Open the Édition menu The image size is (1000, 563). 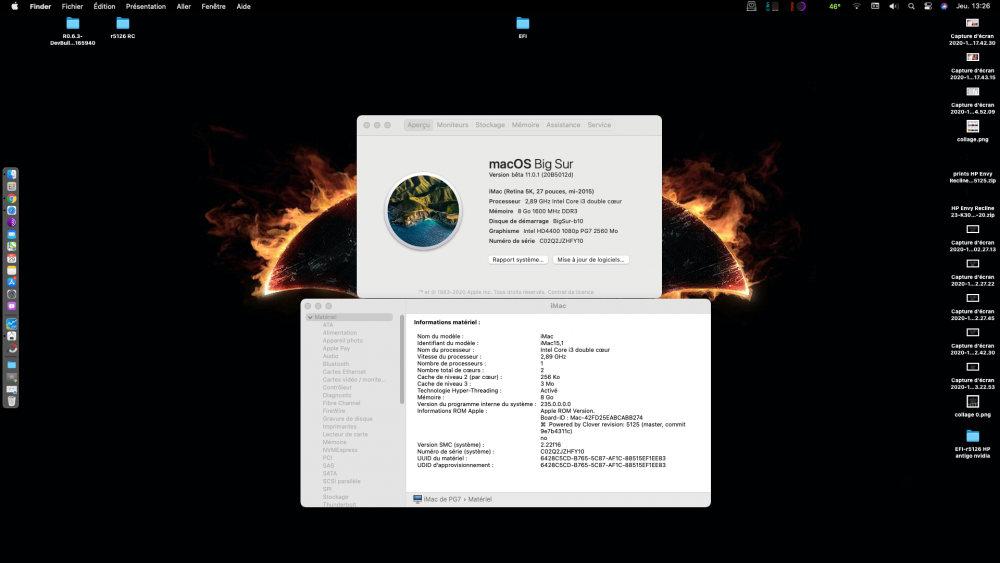(x=105, y=6)
